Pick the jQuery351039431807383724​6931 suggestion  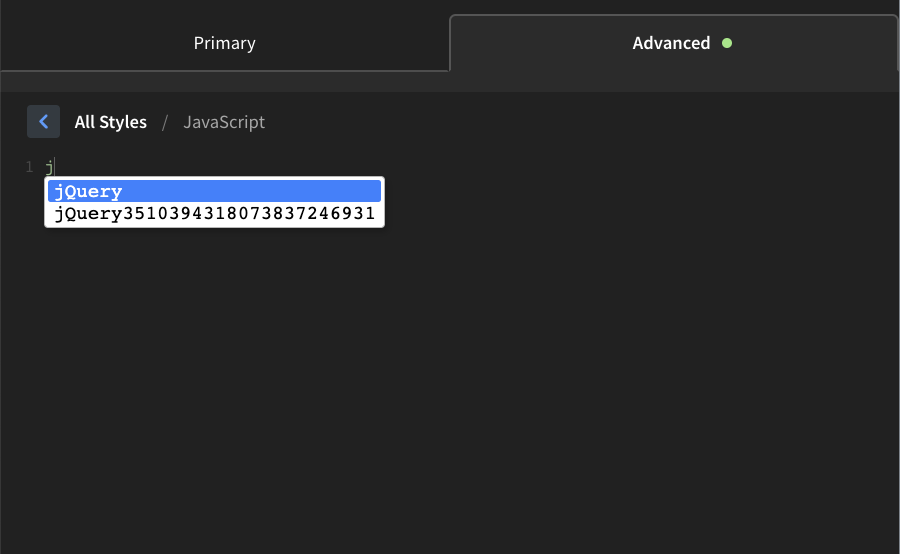point(215,214)
